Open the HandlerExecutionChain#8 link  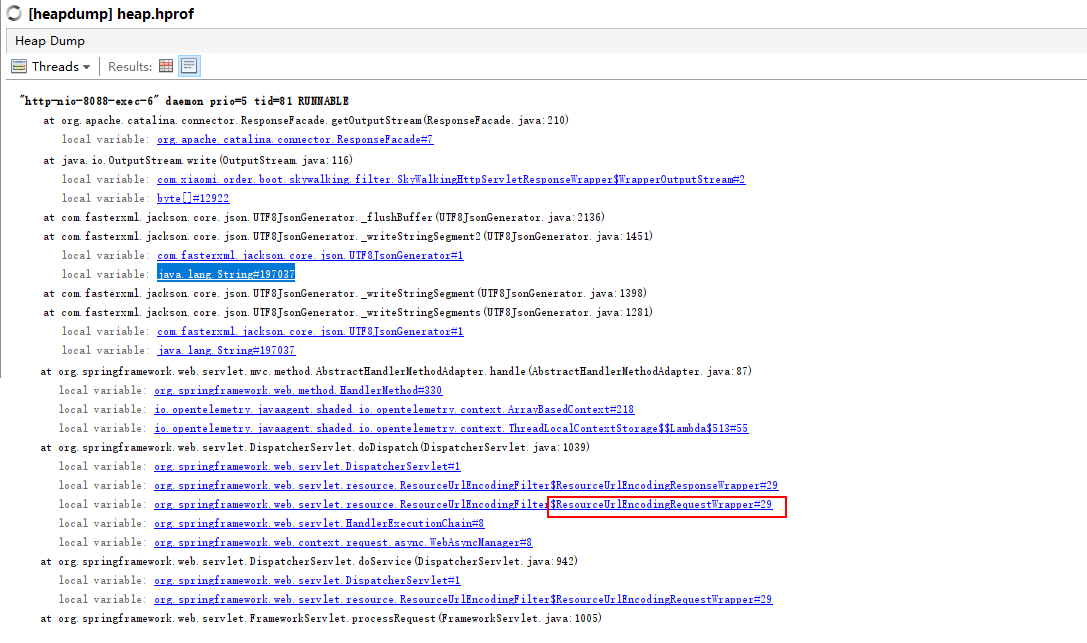click(x=319, y=523)
